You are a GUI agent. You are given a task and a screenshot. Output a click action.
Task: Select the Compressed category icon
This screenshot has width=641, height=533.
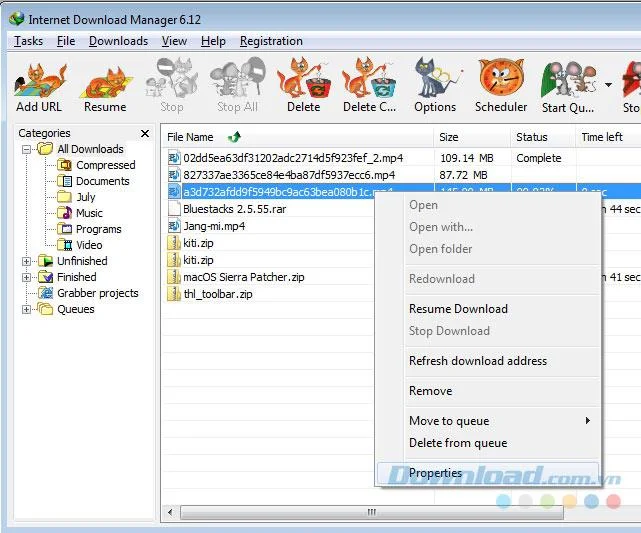(x=65, y=165)
